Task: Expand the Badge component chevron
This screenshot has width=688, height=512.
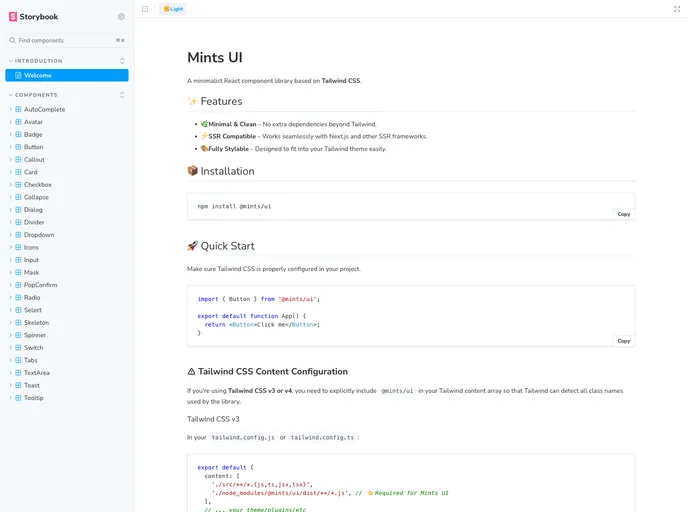Action: point(11,134)
